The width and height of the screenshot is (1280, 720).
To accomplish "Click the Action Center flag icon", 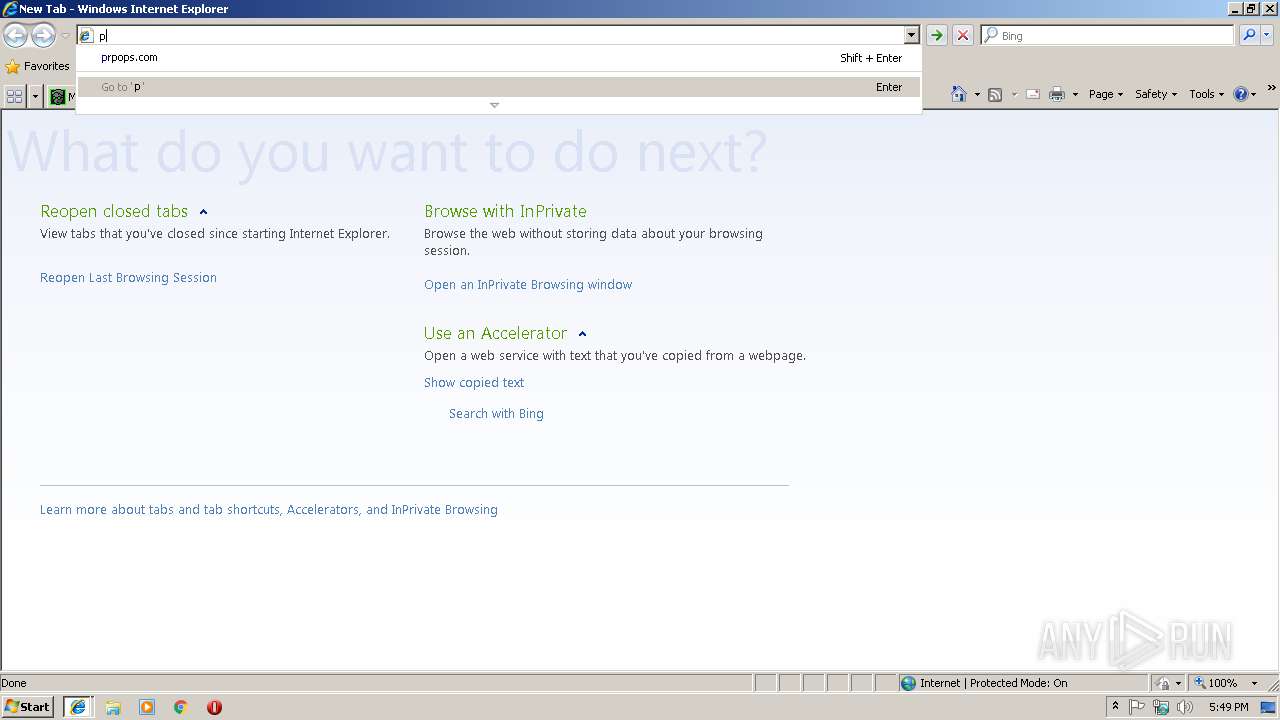I will 1138,707.
